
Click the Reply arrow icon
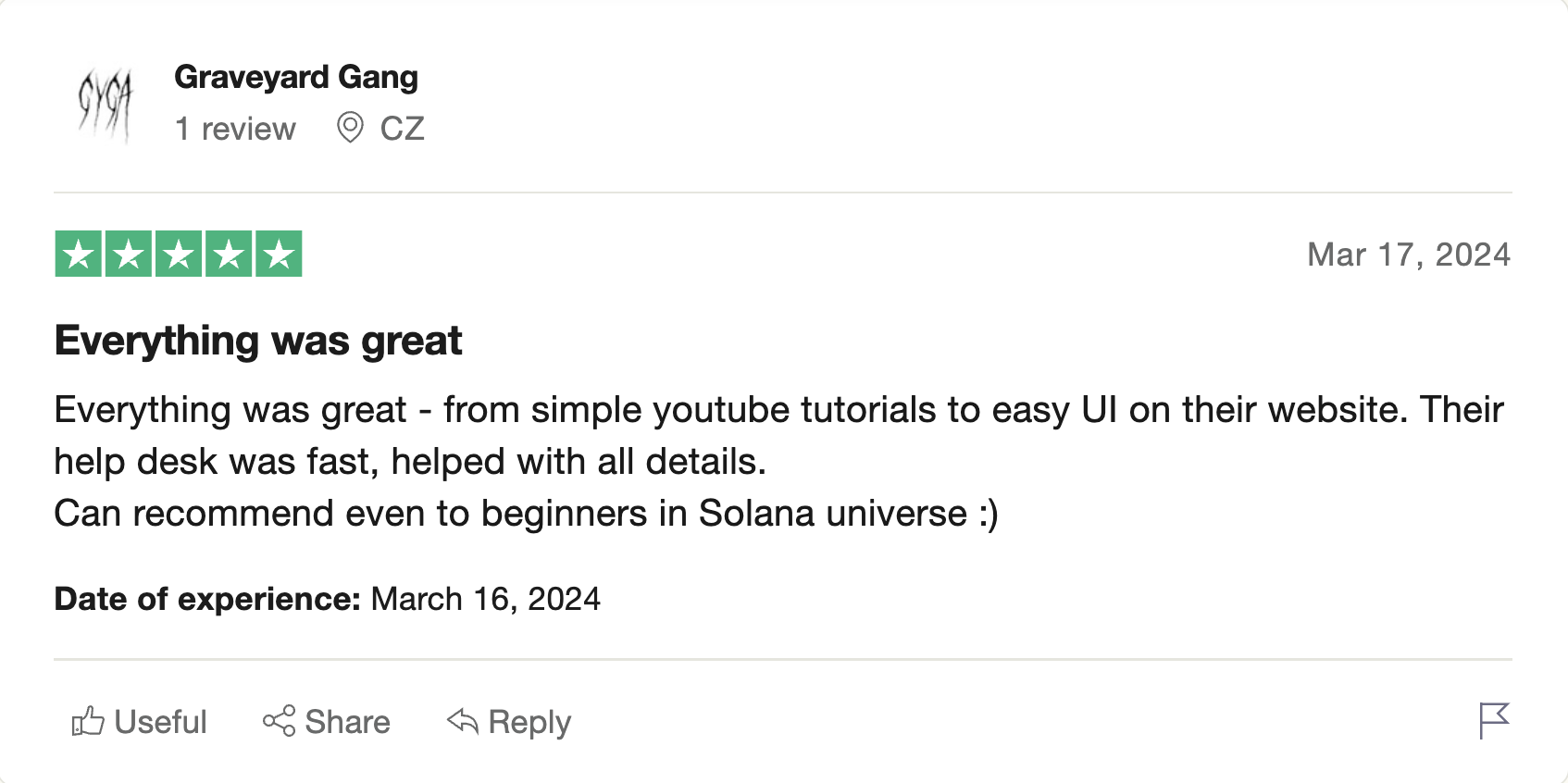[x=462, y=721]
